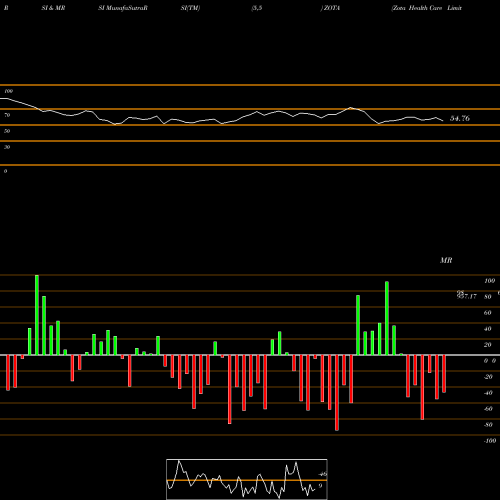Open the mini line chart thumbnail at bottom
The image size is (500, 500).
(x=247, y=479)
